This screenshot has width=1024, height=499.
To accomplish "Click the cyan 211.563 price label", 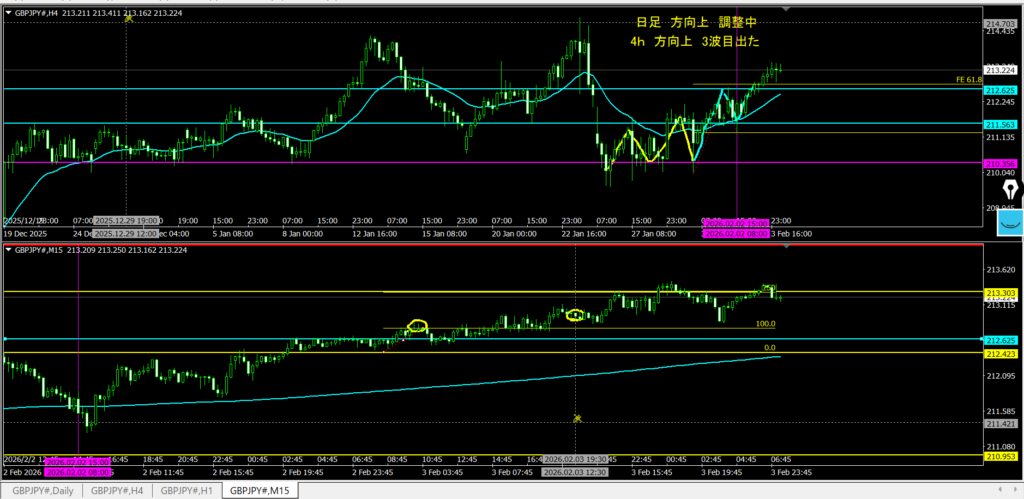I will (x=1001, y=123).
